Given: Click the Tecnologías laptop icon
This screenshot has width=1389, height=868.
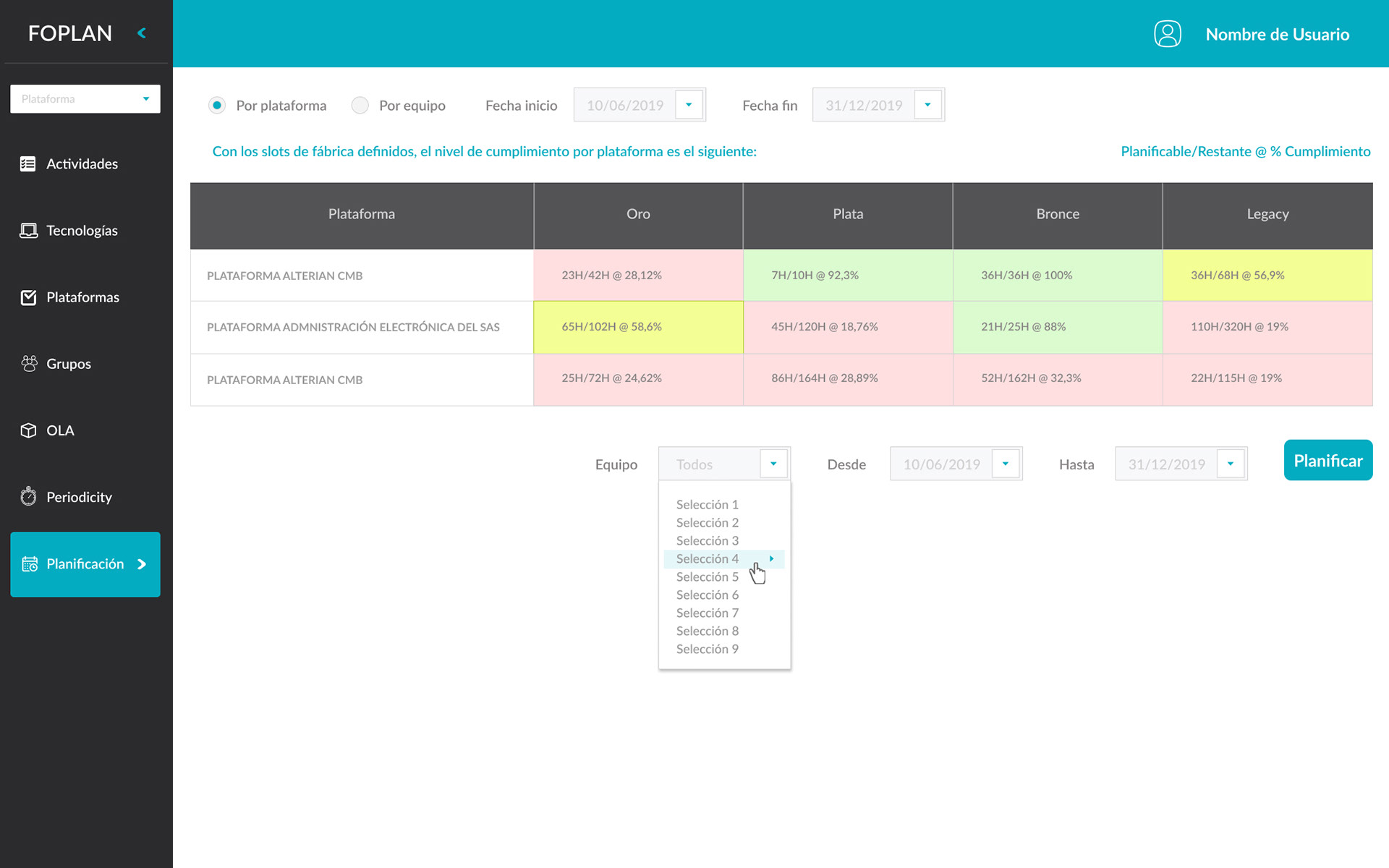Looking at the screenshot, I should coord(28,231).
